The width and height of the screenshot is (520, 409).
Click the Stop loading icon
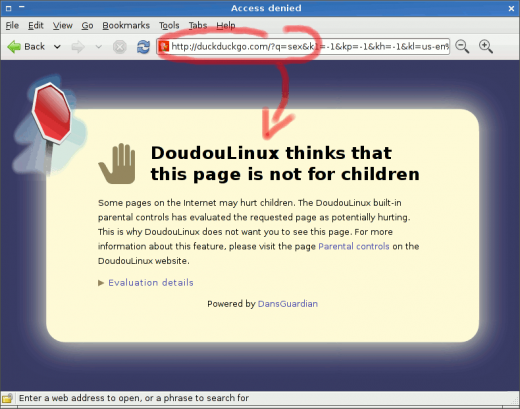coord(120,47)
